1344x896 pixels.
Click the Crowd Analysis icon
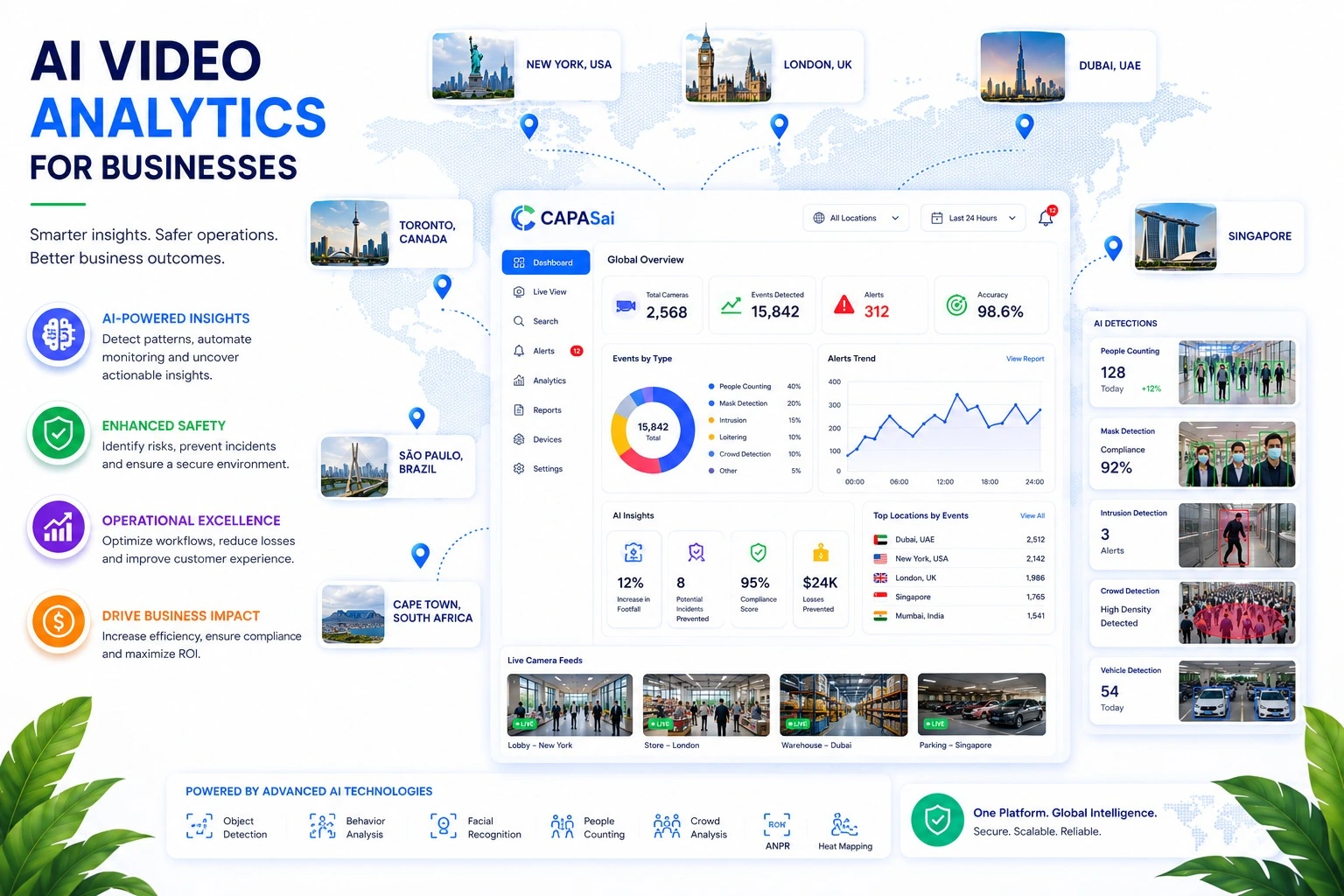click(x=667, y=826)
